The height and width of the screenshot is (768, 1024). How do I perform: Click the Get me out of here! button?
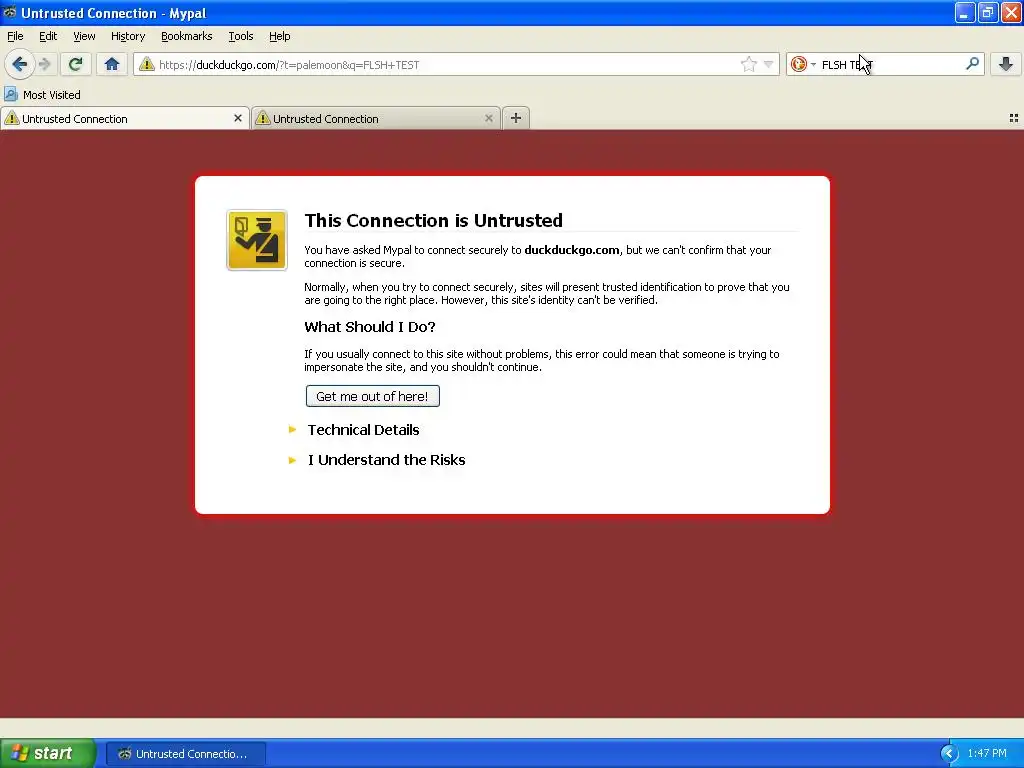pos(372,396)
